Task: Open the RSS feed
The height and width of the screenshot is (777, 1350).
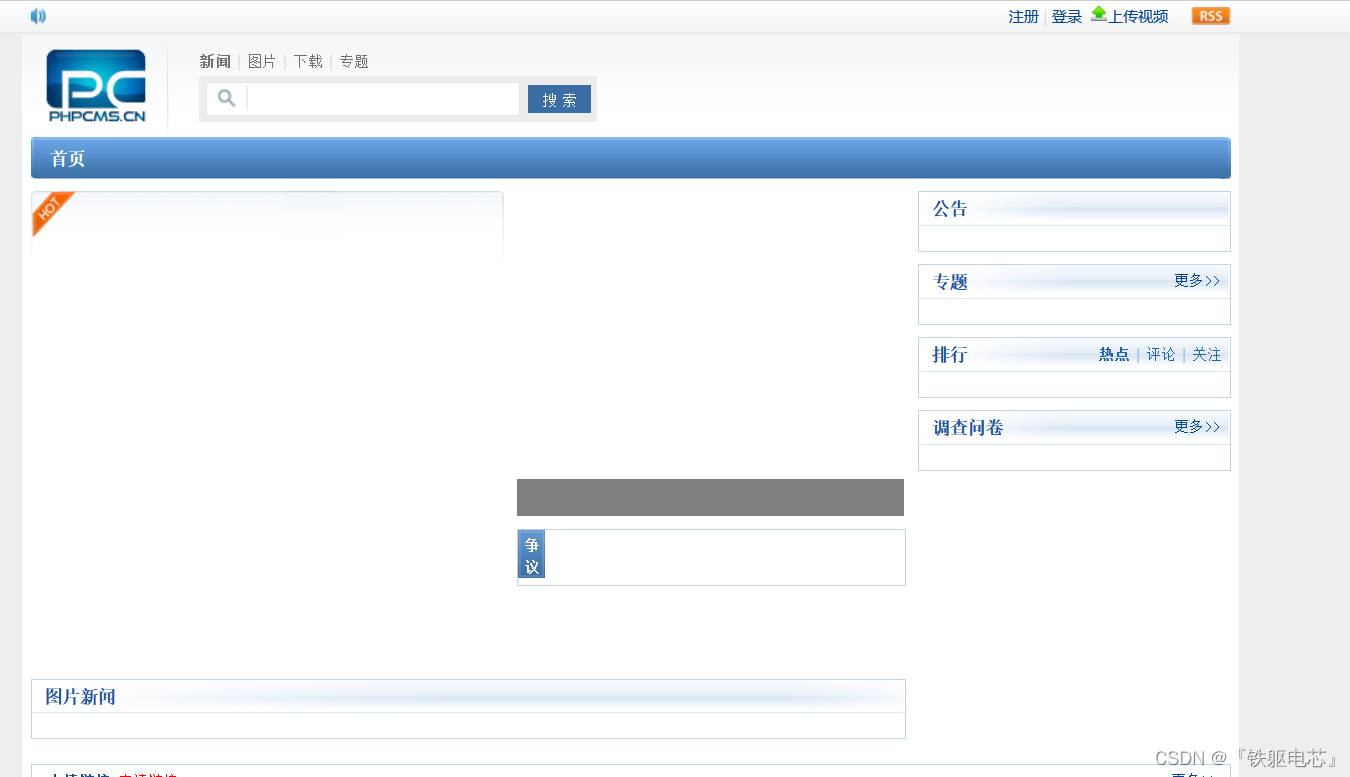Action: coord(1210,16)
